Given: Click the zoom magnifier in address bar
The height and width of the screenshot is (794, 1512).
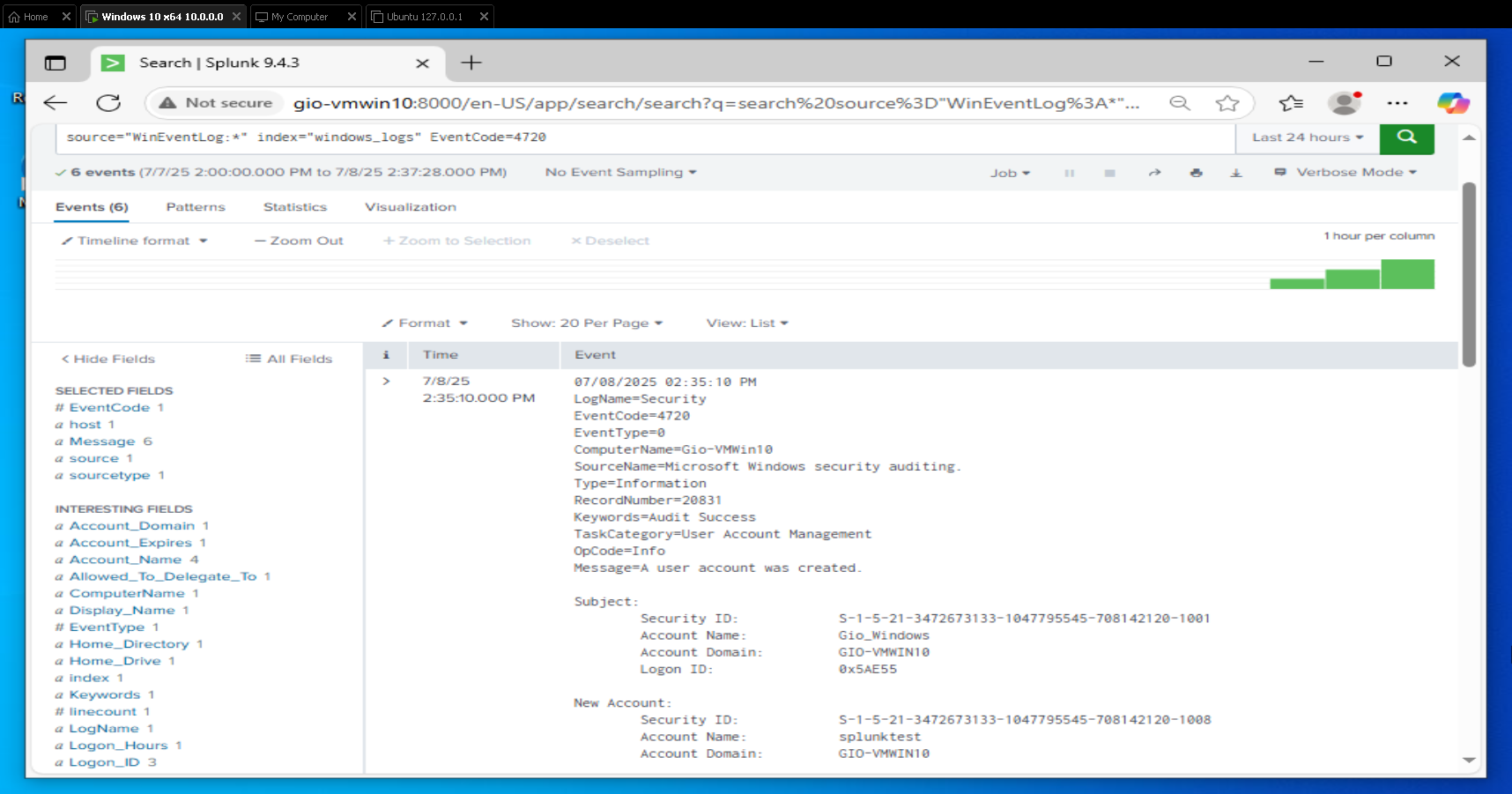Looking at the screenshot, I should tap(1179, 103).
